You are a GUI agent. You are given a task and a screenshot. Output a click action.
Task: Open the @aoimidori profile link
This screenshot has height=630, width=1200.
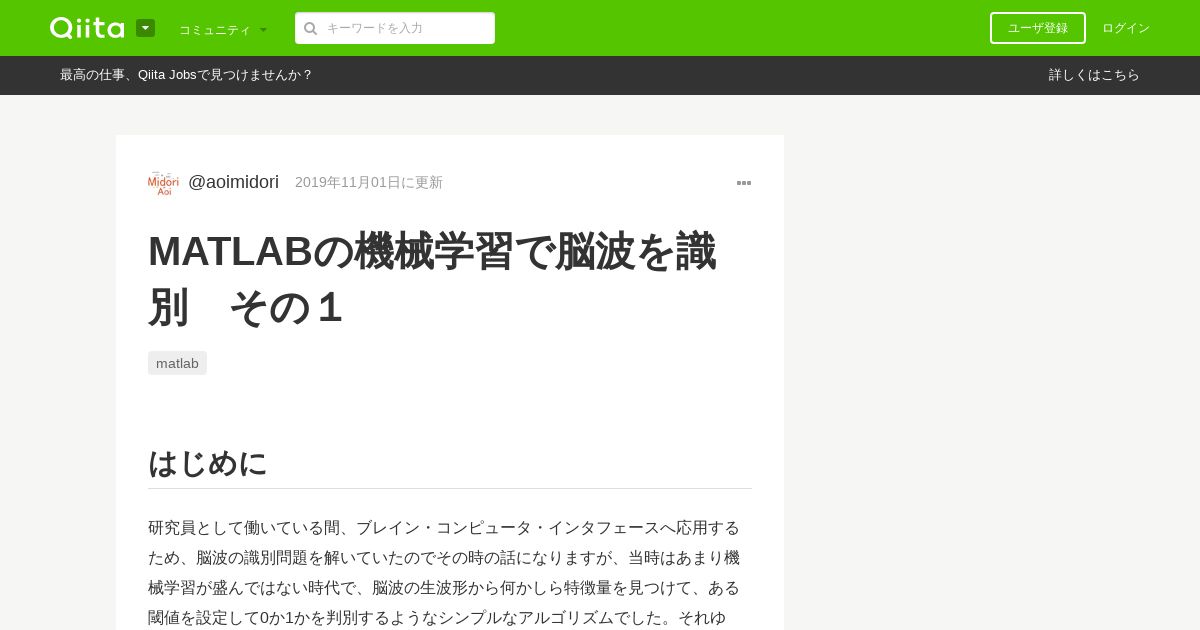pyautogui.click(x=233, y=182)
